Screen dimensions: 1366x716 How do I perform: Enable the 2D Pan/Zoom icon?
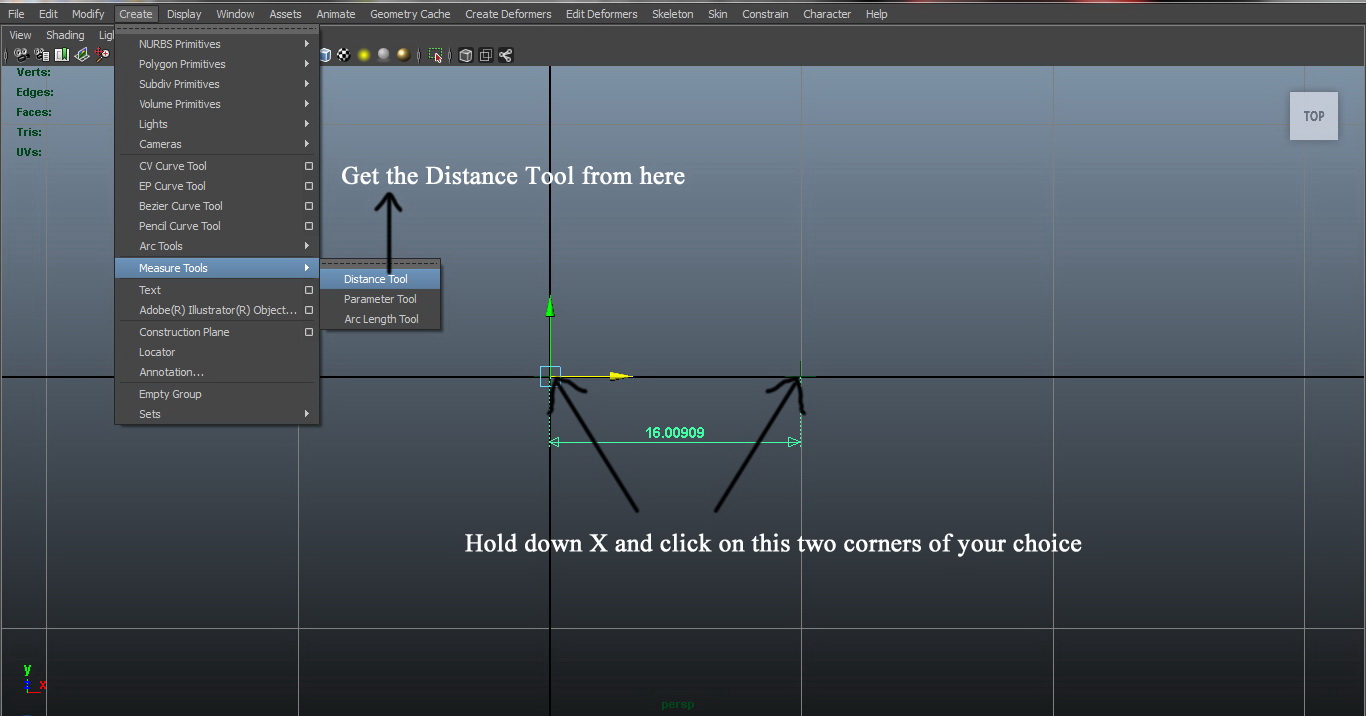102,55
